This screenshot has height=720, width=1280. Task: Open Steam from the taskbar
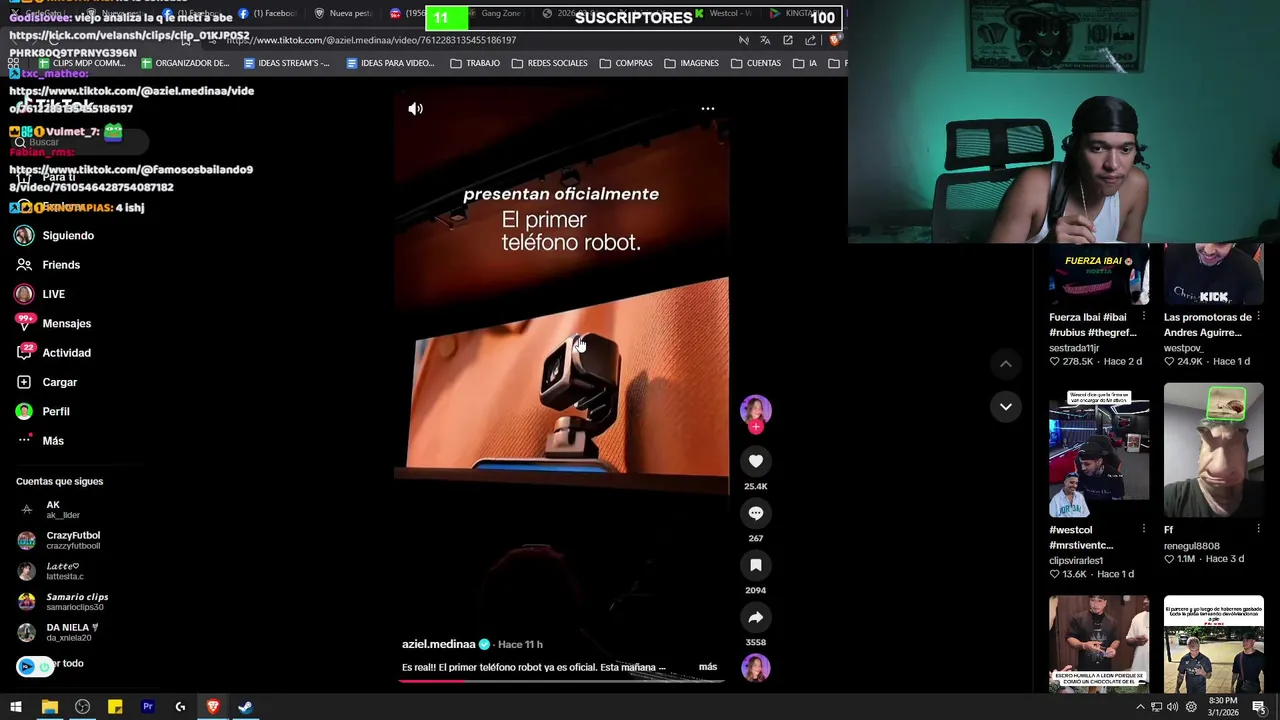point(245,707)
